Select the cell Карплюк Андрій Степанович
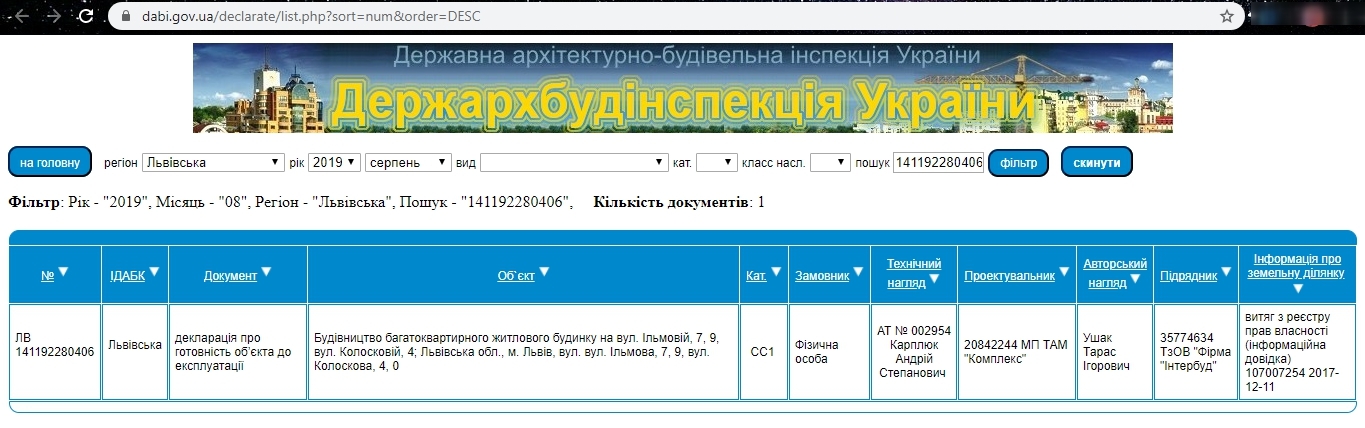This screenshot has height=428, width=1365. [913, 351]
